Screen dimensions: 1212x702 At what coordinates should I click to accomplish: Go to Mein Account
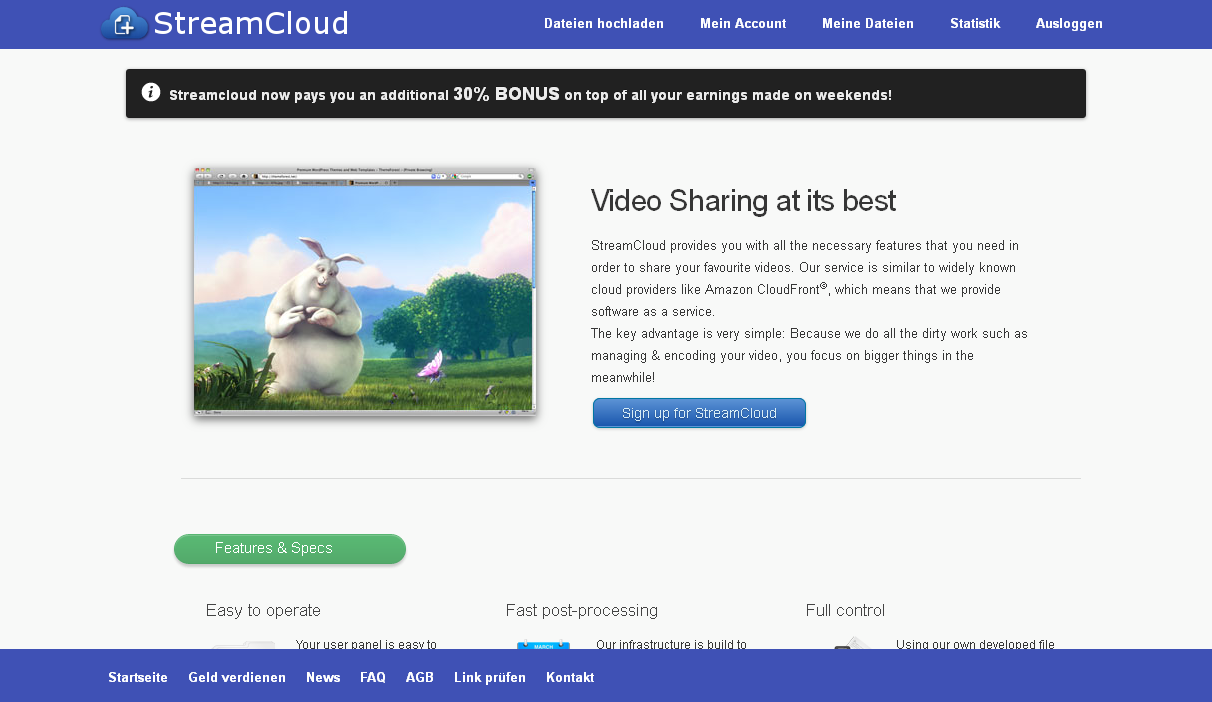743,24
